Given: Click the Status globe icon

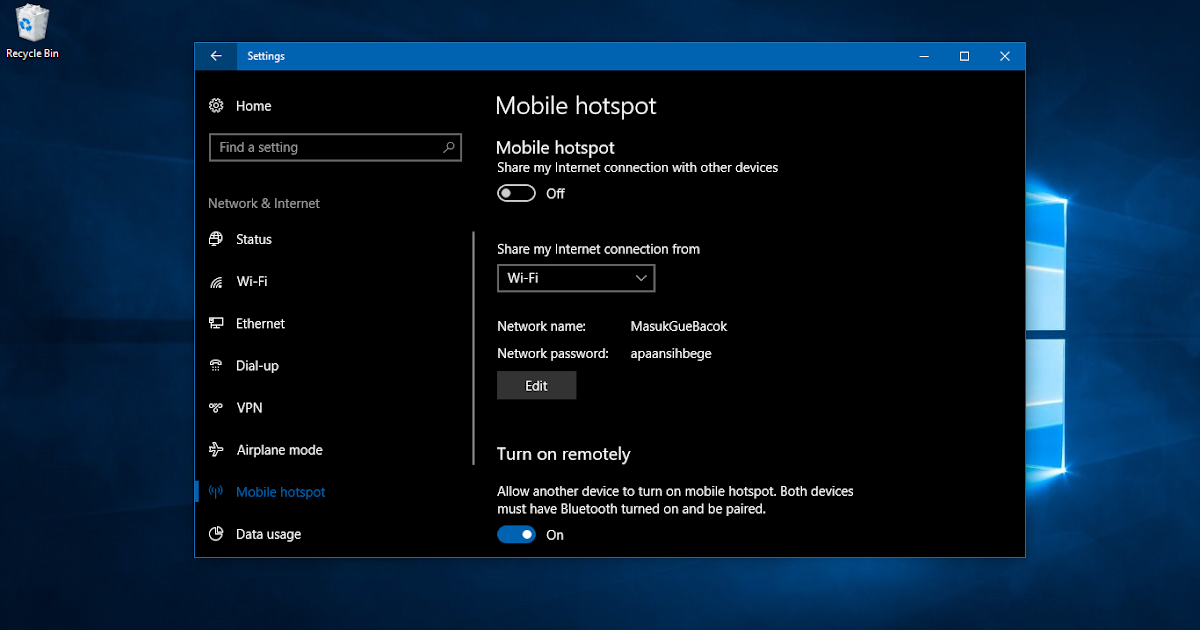Looking at the screenshot, I should point(216,239).
